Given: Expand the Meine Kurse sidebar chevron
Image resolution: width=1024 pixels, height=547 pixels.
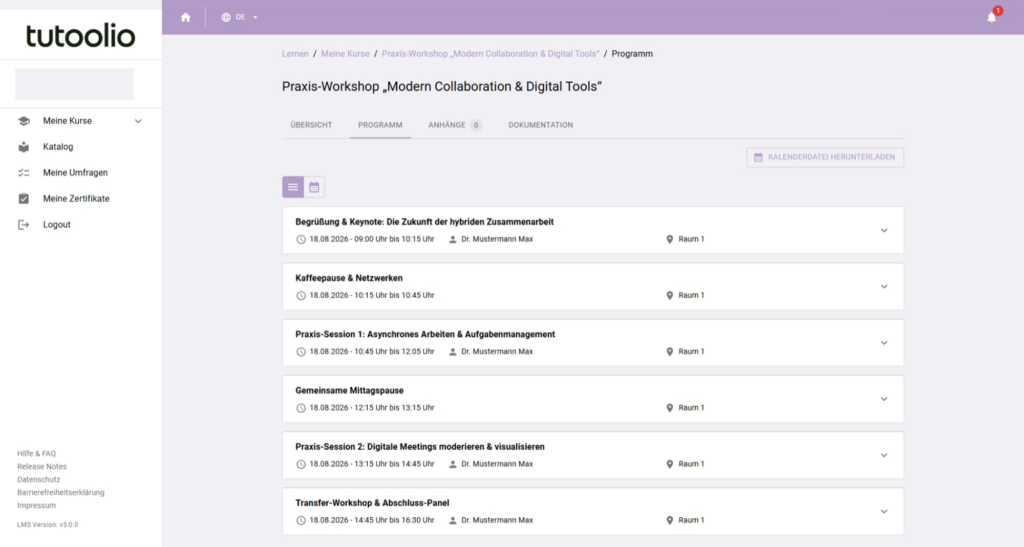Looking at the screenshot, I should pyautogui.click(x=138, y=121).
